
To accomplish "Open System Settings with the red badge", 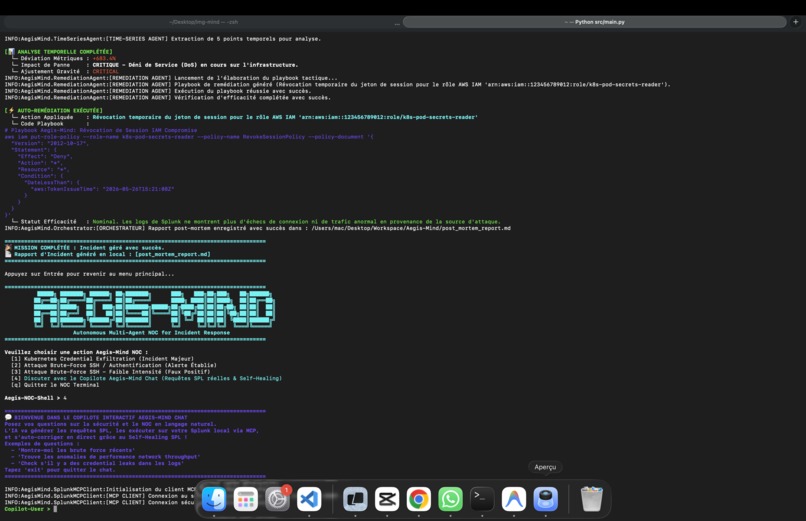I will 278,499.
